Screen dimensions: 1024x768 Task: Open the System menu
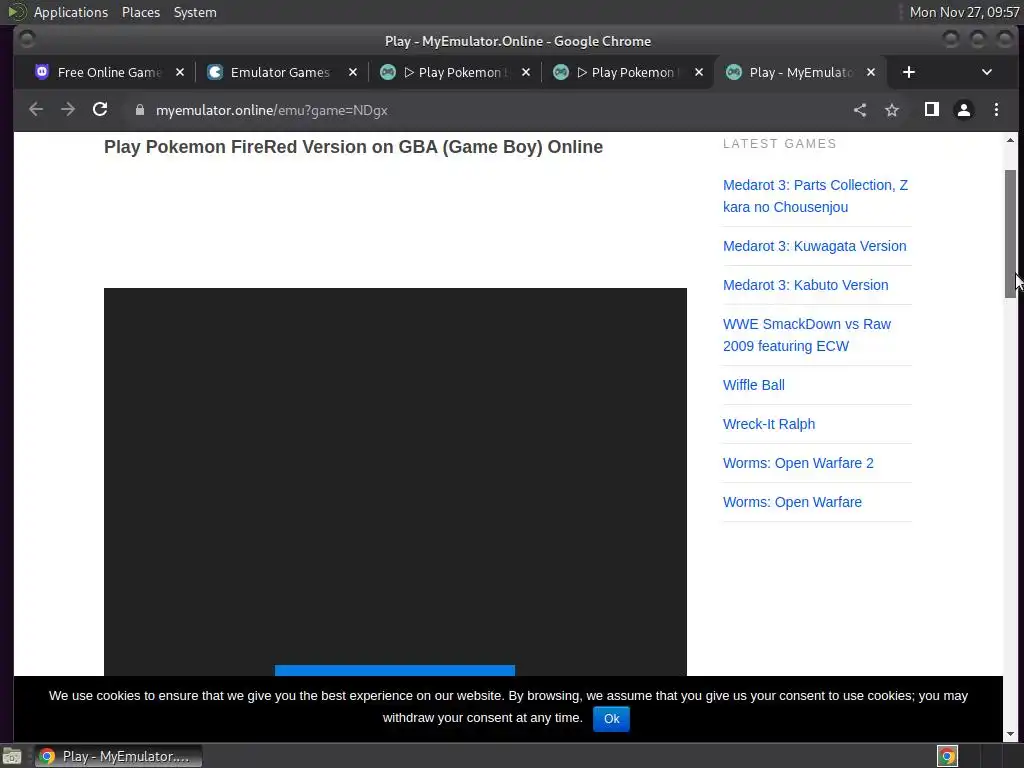pos(195,12)
